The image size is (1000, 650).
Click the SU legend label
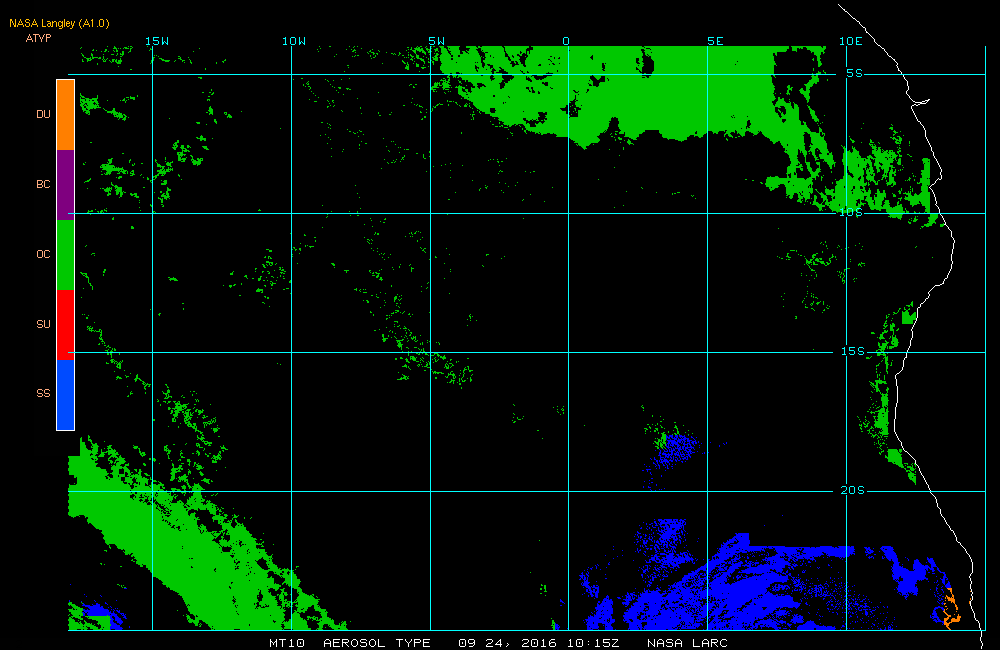coord(43,324)
